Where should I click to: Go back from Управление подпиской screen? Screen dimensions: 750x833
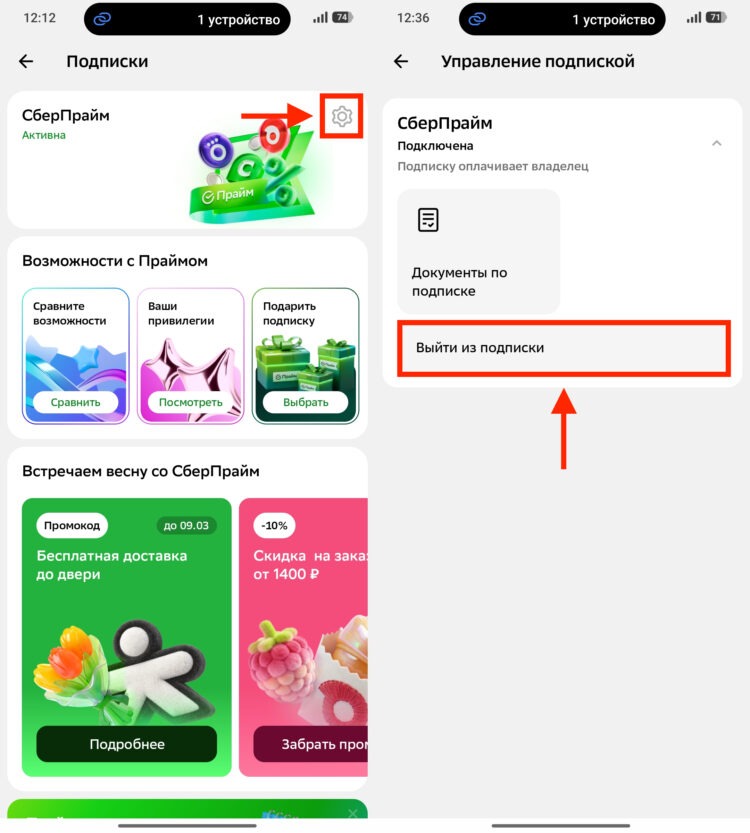(x=401, y=62)
